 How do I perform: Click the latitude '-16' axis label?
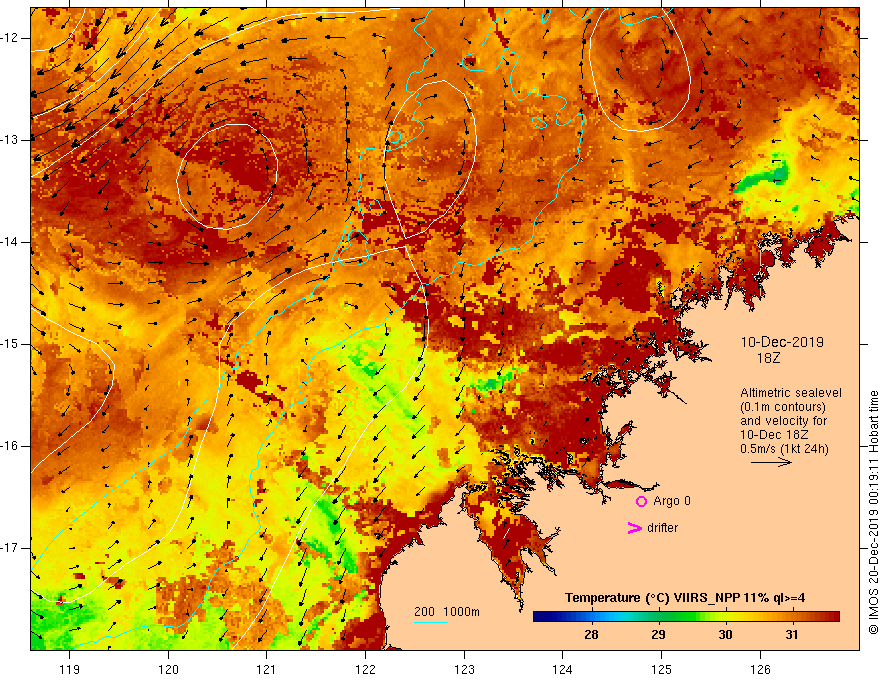click(x=10, y=446)
